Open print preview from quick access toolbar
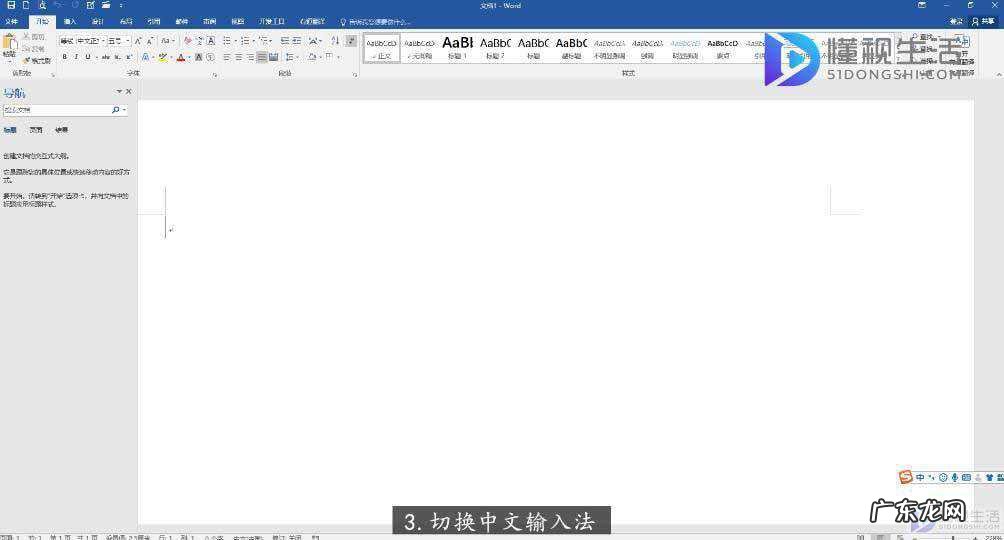Viewport: 1004px width, 540px height. pos(42,5)
